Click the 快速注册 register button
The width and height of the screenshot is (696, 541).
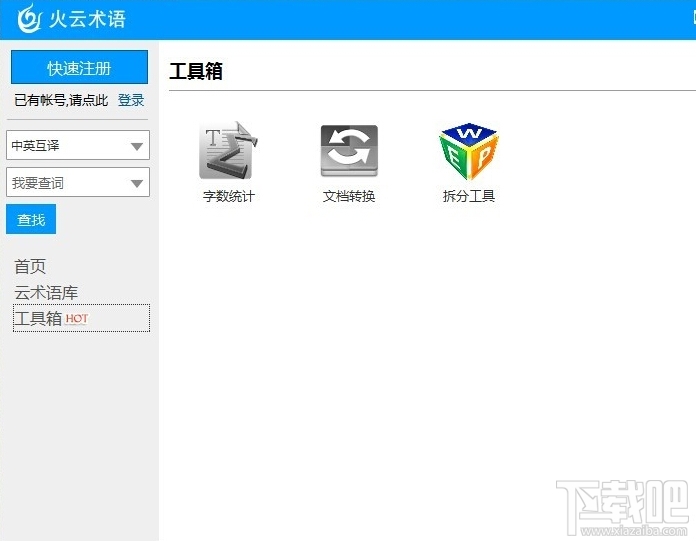pos(79,67)
